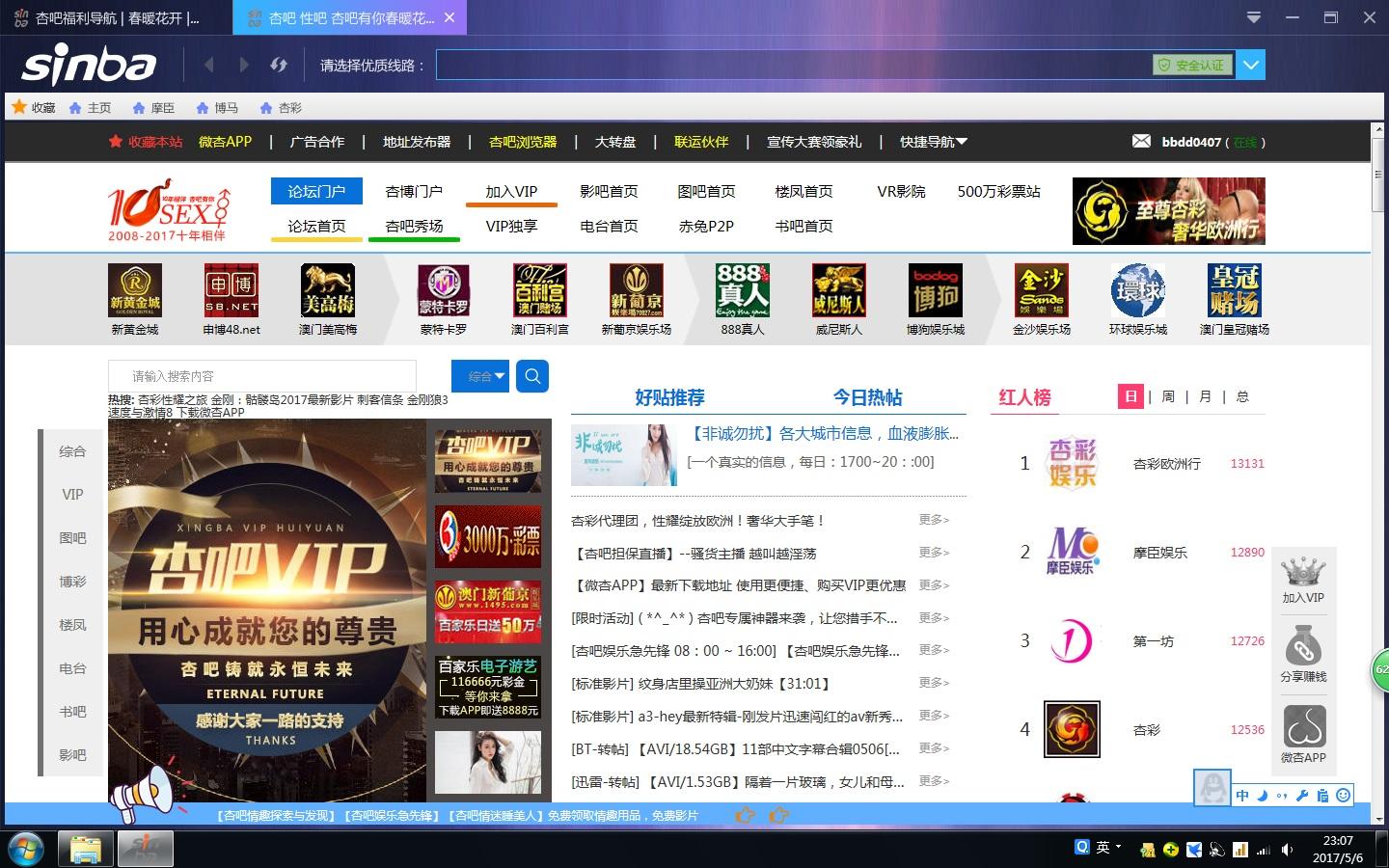This screenshot has width=1389, height=868.
Task: Open the 综合 search category dropdown
Action: (x=479, y=376)
